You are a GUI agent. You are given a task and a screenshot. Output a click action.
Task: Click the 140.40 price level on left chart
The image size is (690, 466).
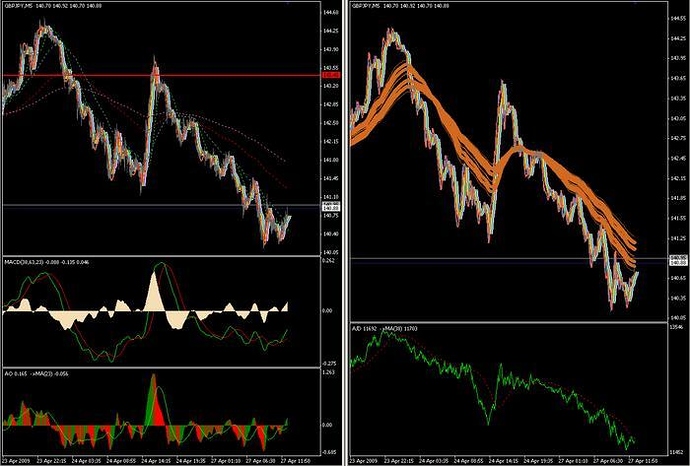331,234
